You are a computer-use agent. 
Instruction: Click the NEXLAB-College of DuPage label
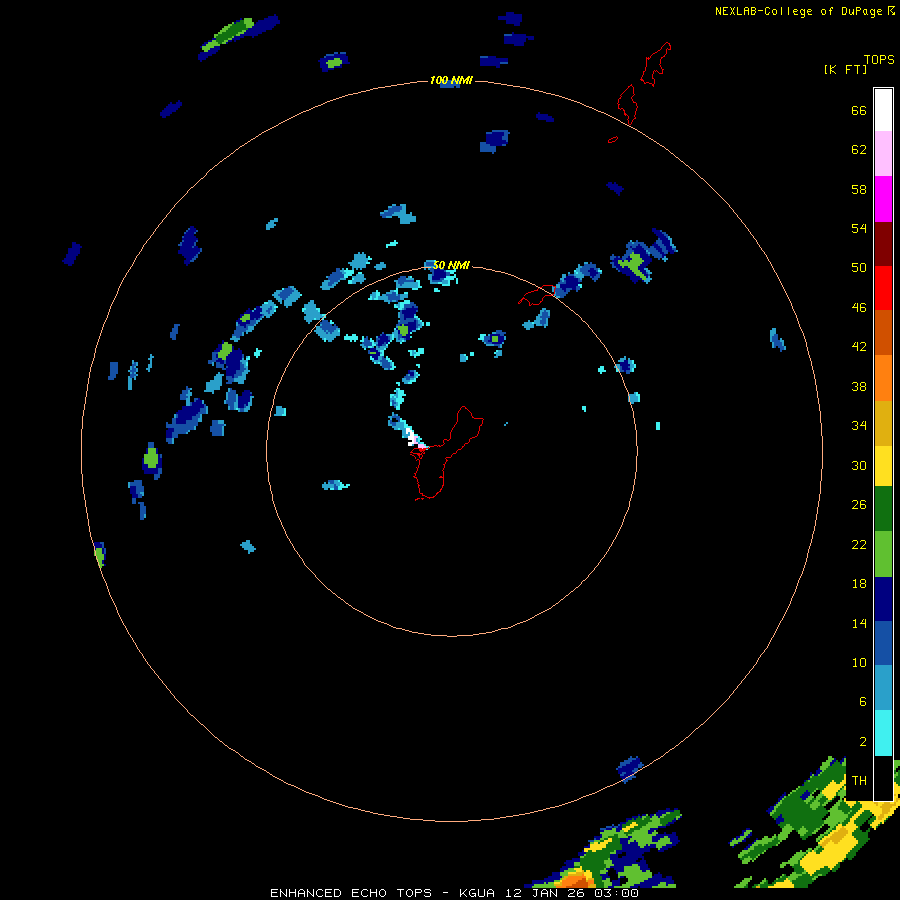[x=804, y=11]
